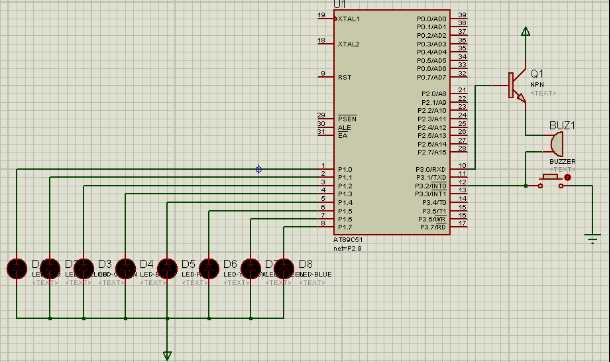Click the P1.3 pin label
This screenshot has width=610, height=362.
pos(345,194)
